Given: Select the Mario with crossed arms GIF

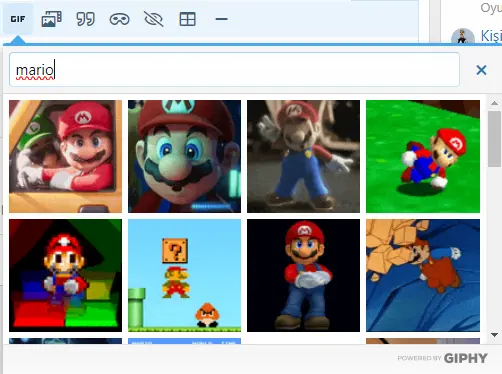Looking at the screenshot, I should click(x=303, y=275).
